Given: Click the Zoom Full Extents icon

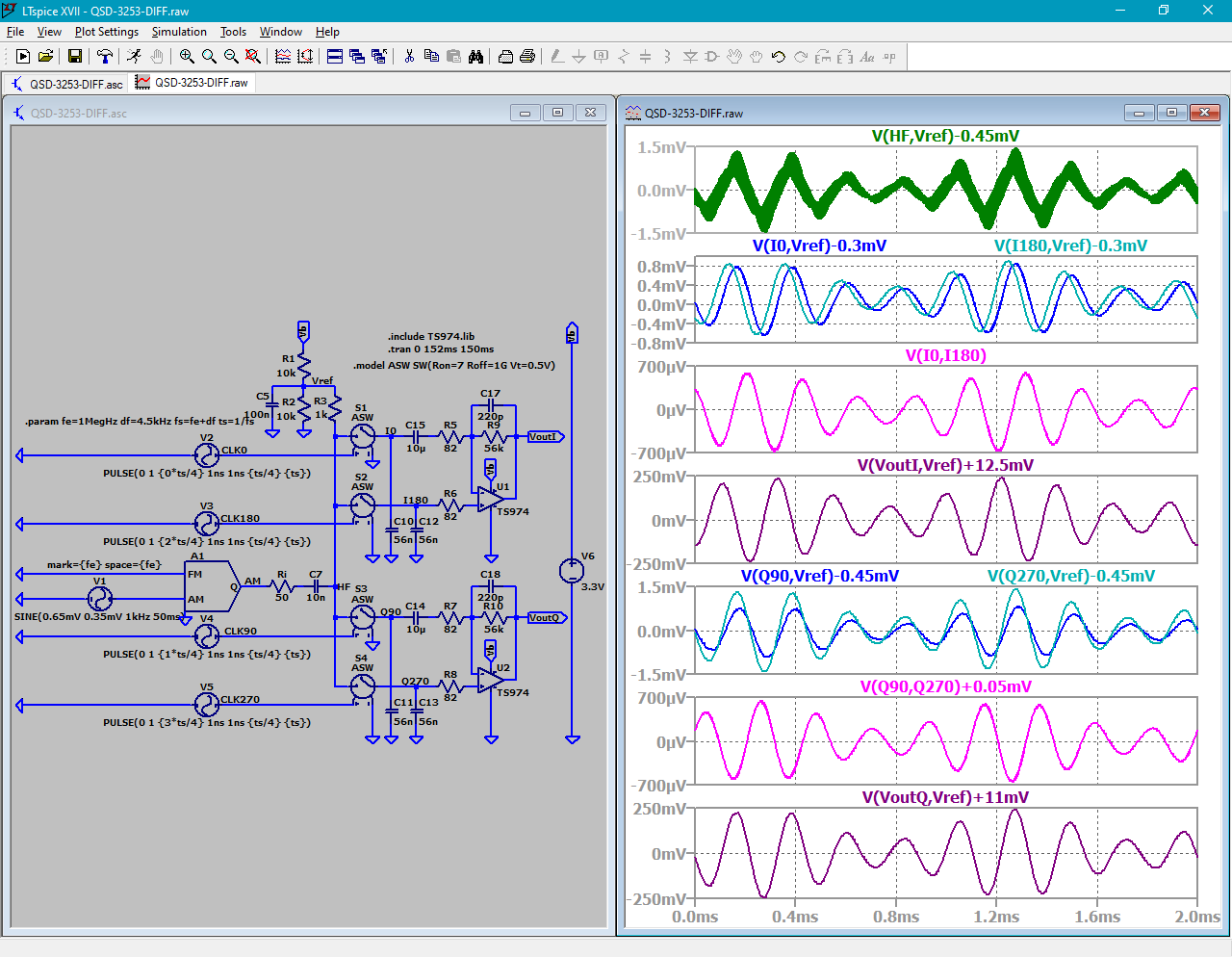Looking at the screenshot, I should 253,57.
